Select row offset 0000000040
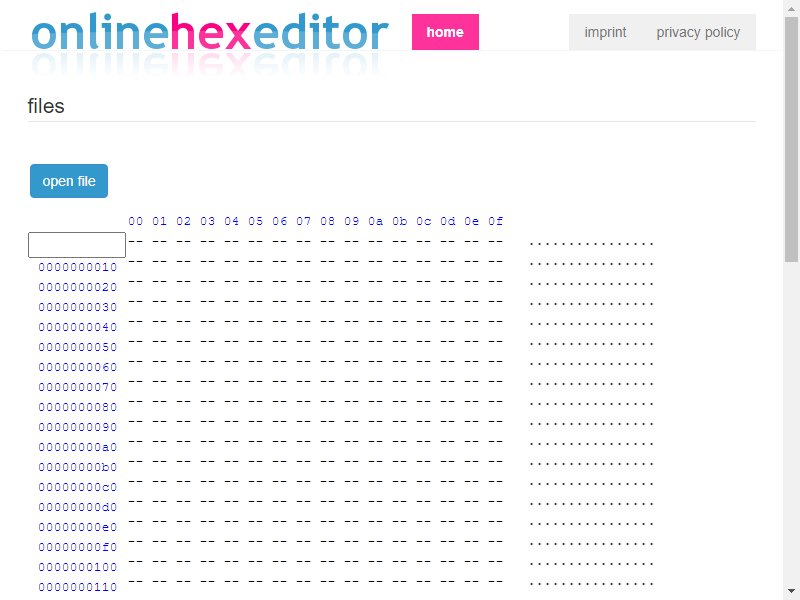This screenshot has width=800, height=600. [x=78, y=327]
